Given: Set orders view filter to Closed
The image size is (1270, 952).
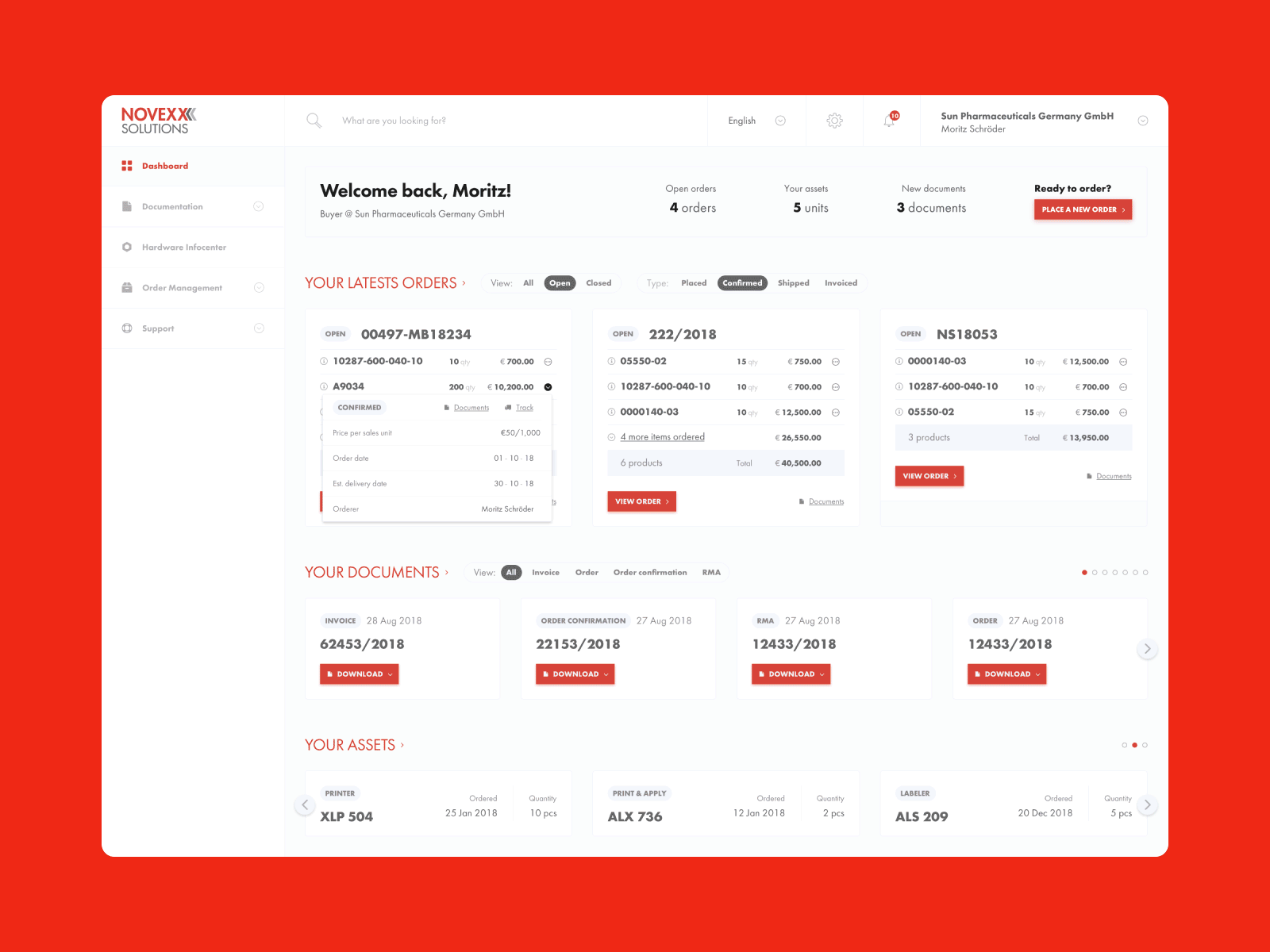Looking at the screenshot, I should point(598,283).
